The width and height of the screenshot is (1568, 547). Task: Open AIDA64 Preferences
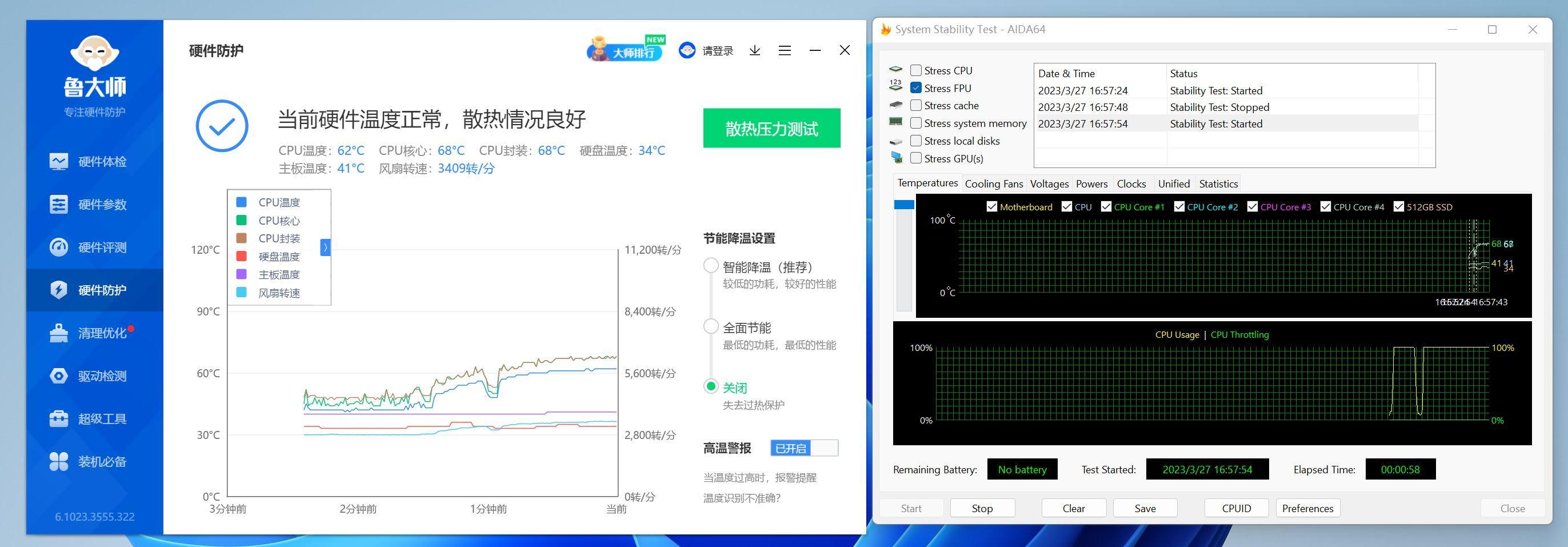[1307, 508]
